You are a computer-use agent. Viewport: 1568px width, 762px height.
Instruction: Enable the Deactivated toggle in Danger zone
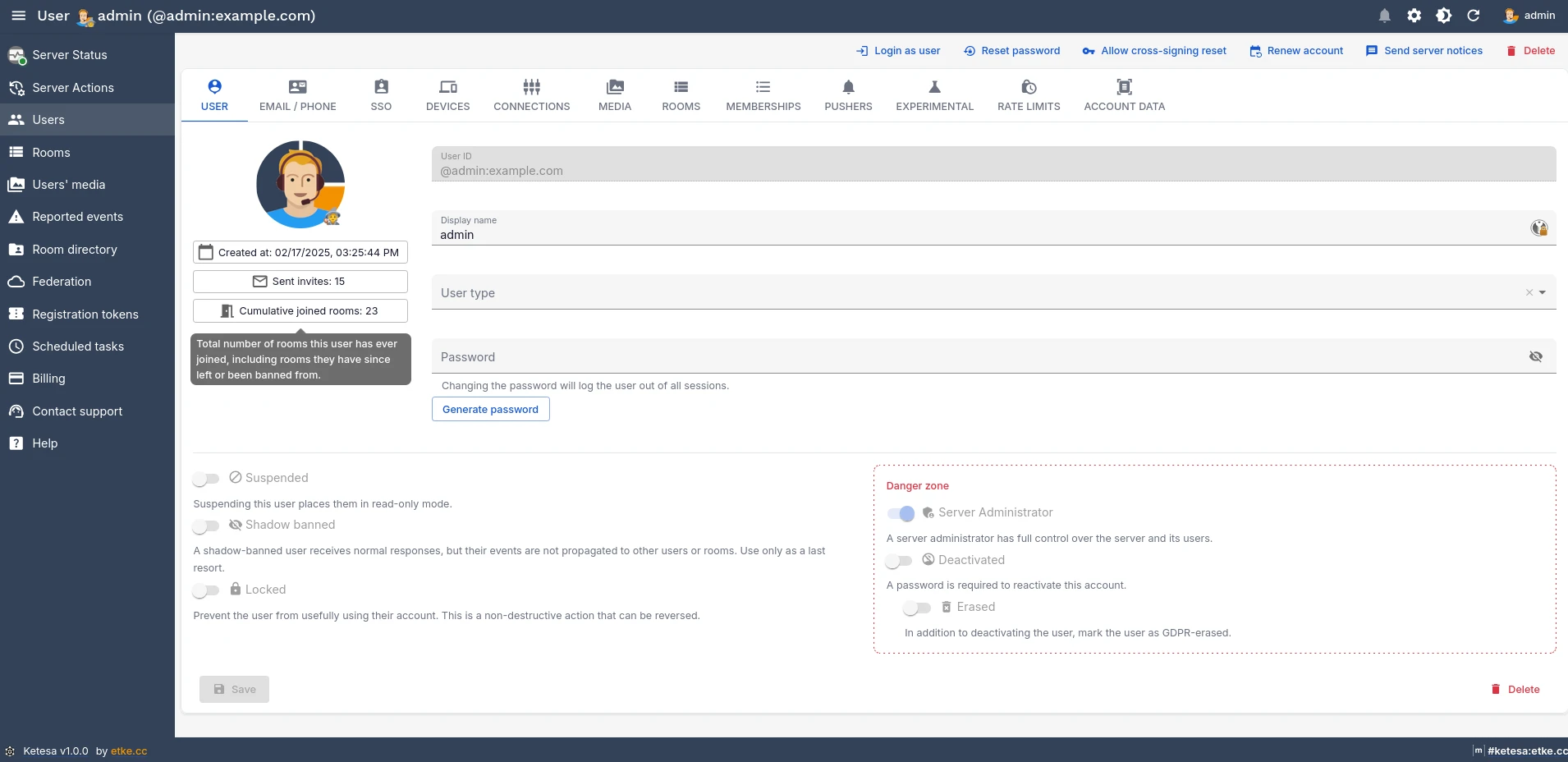pyautogui.click(x=900, y=561)
